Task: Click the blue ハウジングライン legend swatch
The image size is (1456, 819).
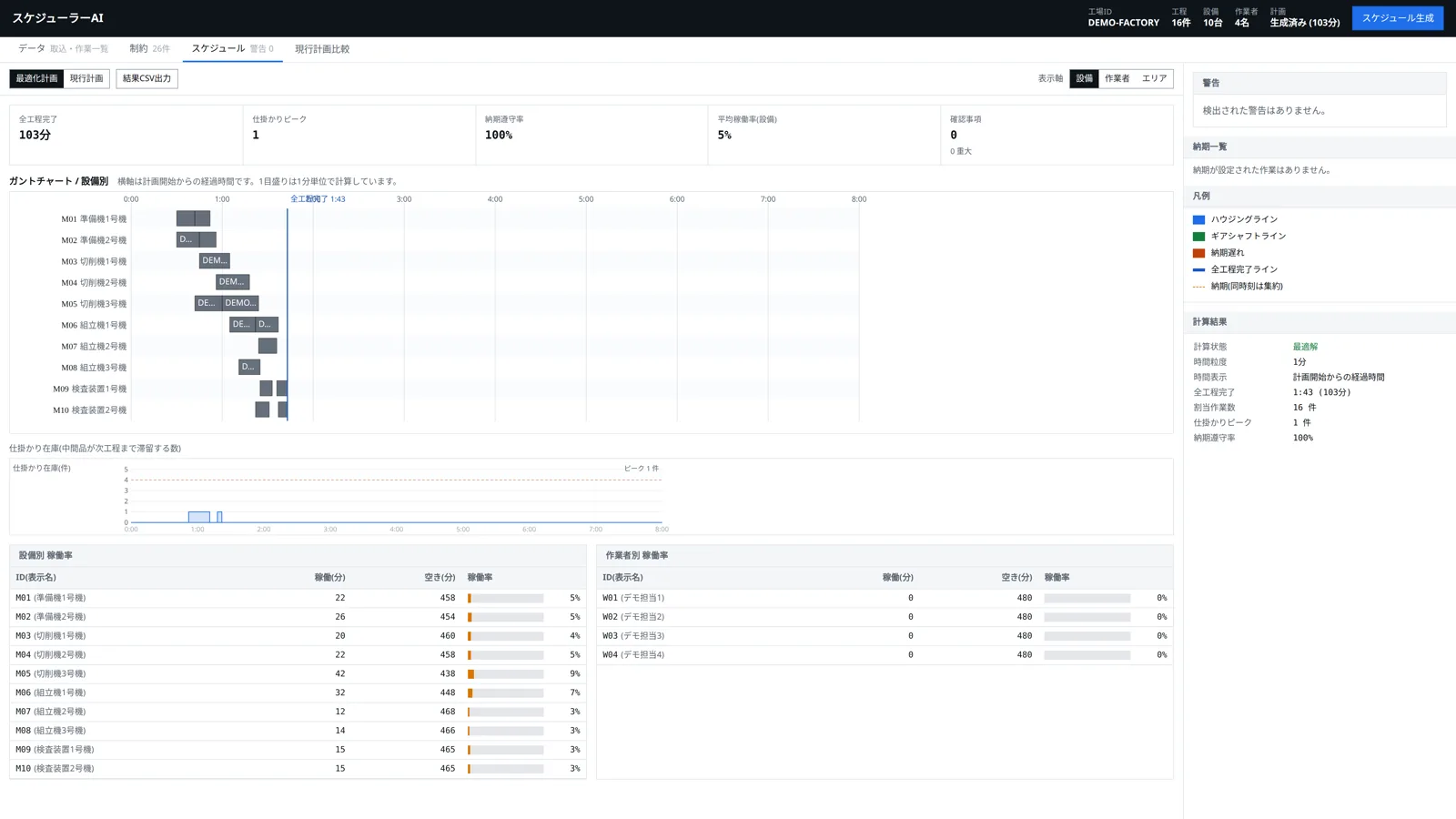Action: (1198, 219)
